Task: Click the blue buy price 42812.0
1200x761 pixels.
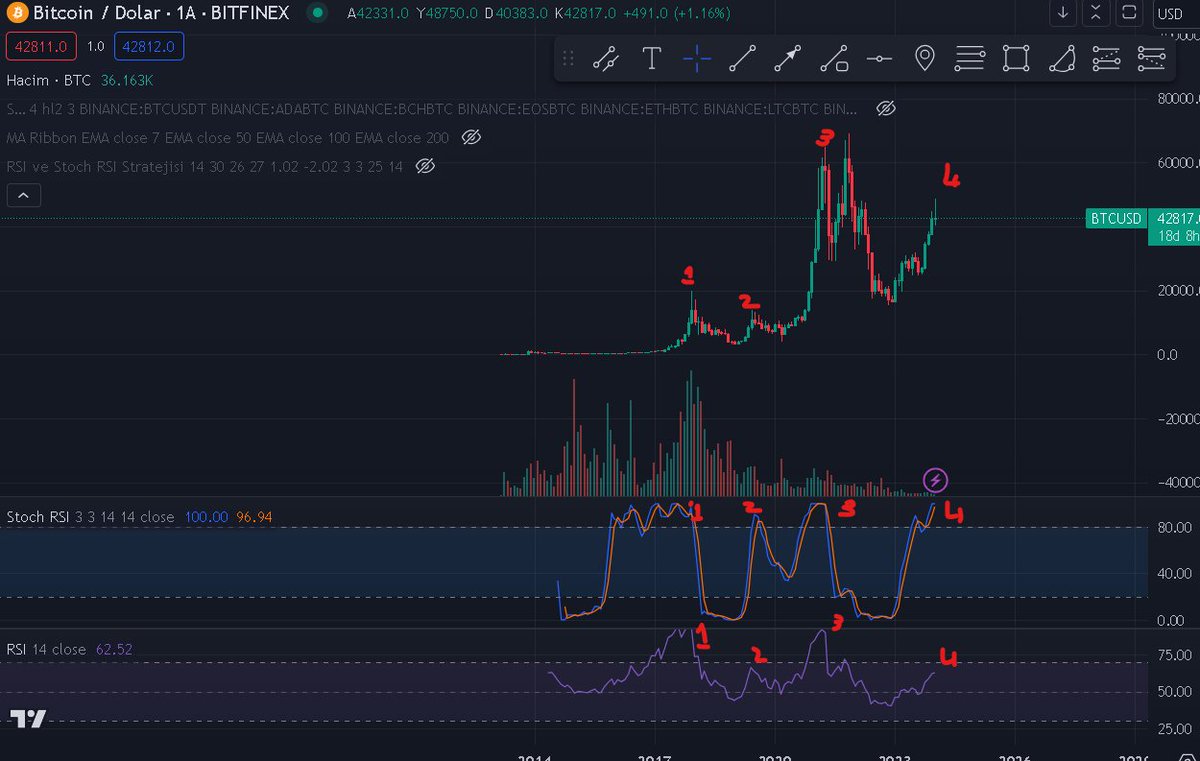Action: (x=148, y=47)
